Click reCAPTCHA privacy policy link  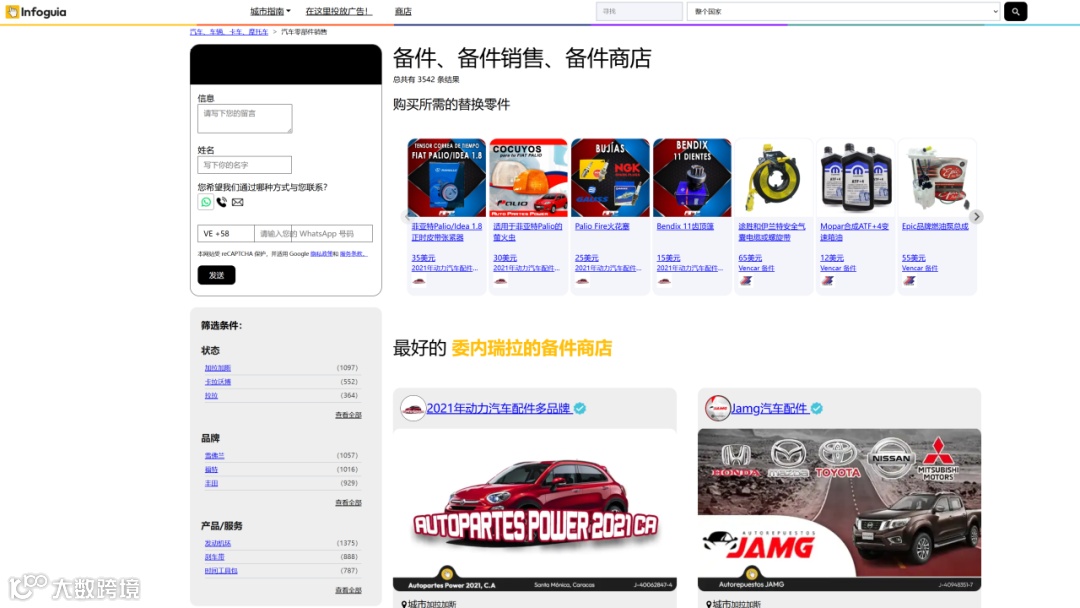(x=322, y=254)
